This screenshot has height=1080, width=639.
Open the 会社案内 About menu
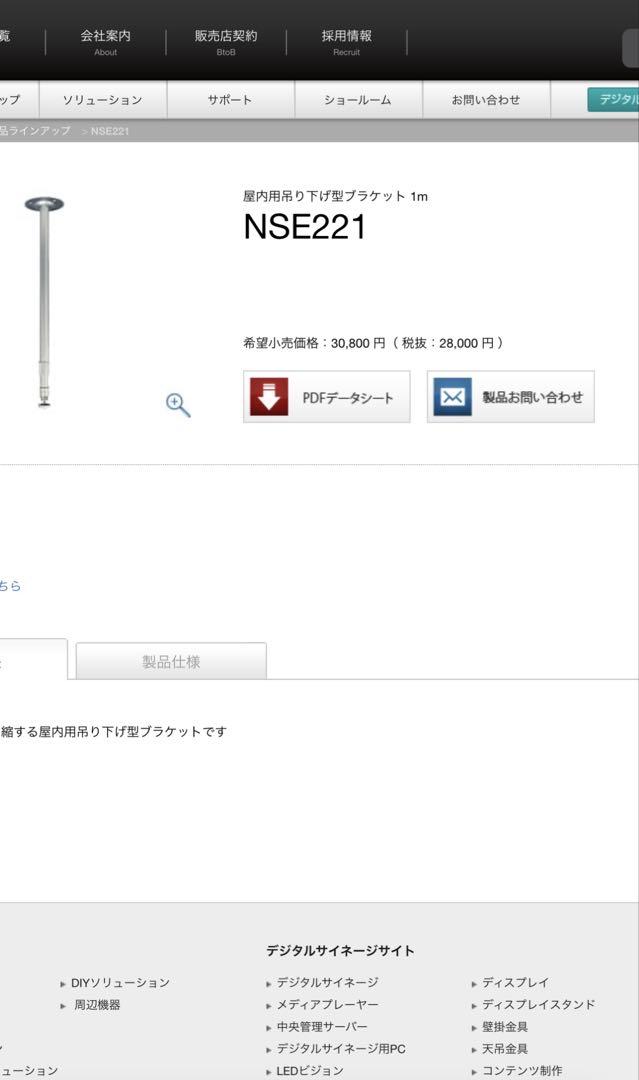[x=105, y=41]
